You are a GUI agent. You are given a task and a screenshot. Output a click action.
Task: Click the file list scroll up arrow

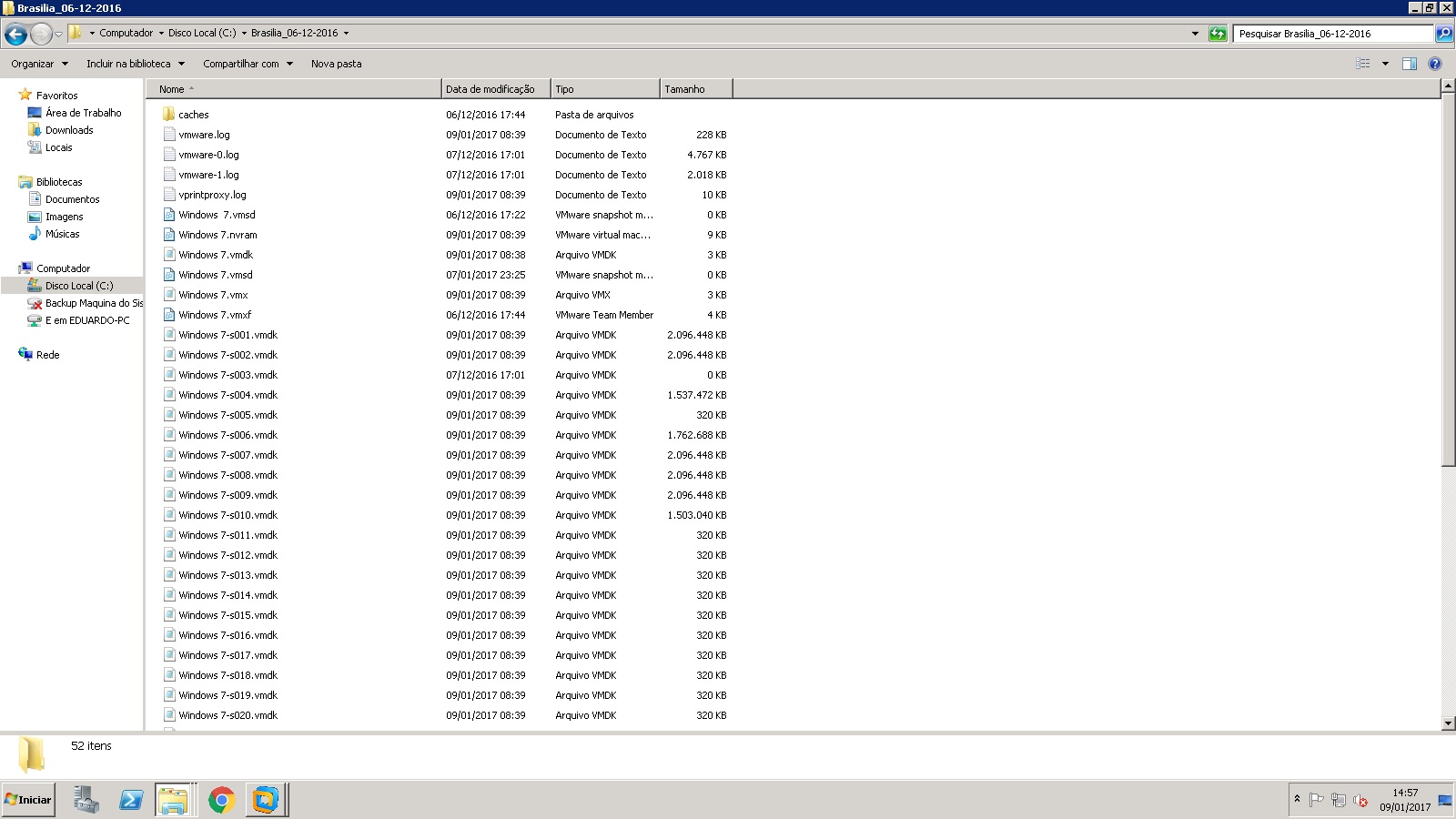click(x=1448, y=86)
